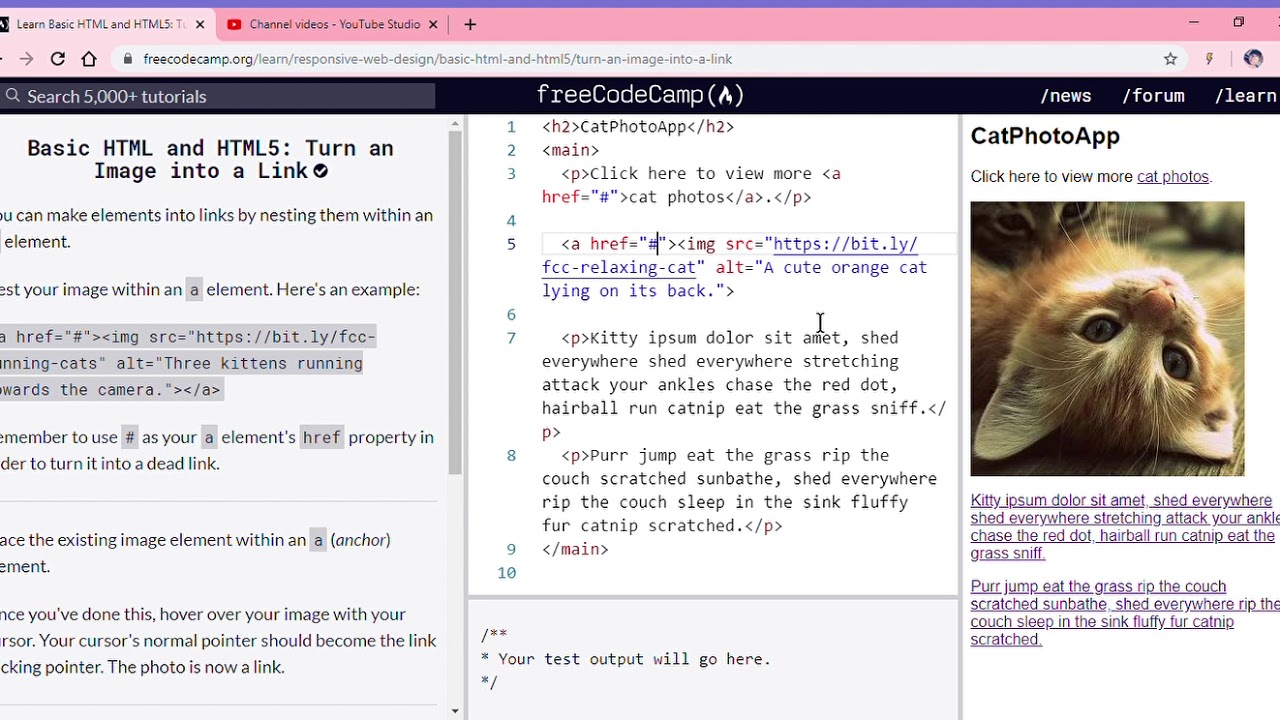Open the /news menu link
This screenshot has height=720, width=1280.
[1066, 96]
